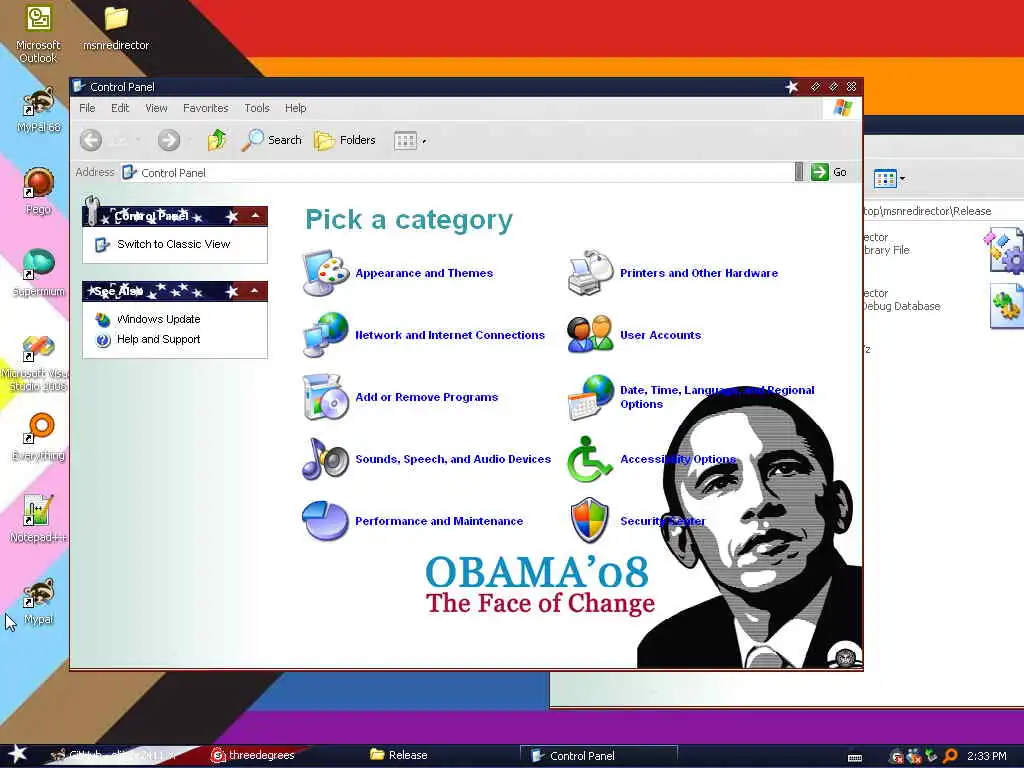The image size is (1024, 768).
Task: Open the Security Center shield icon
Action: click(x=591, y=520)
